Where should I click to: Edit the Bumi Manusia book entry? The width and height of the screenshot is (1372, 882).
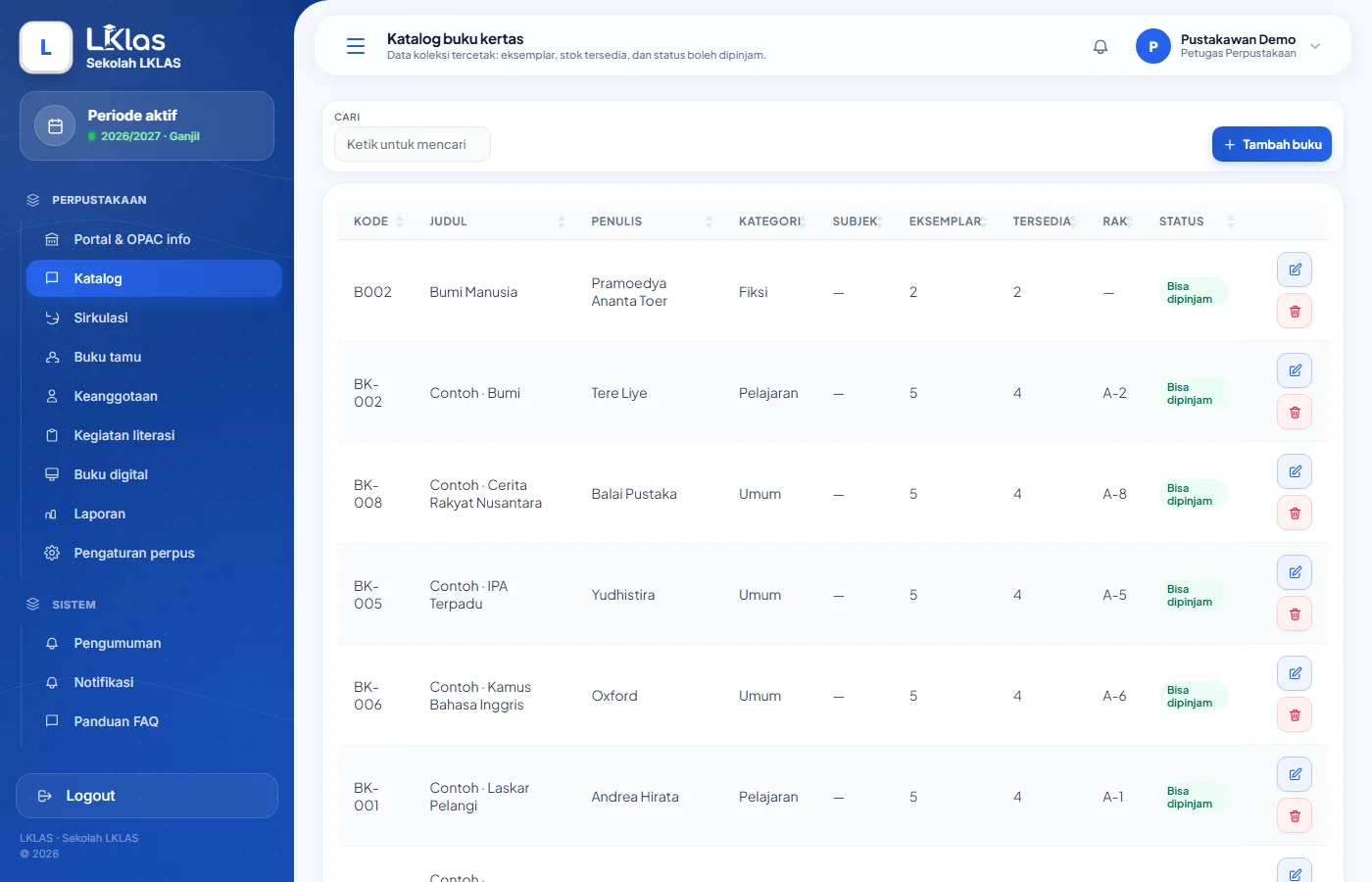(1295, 269)
